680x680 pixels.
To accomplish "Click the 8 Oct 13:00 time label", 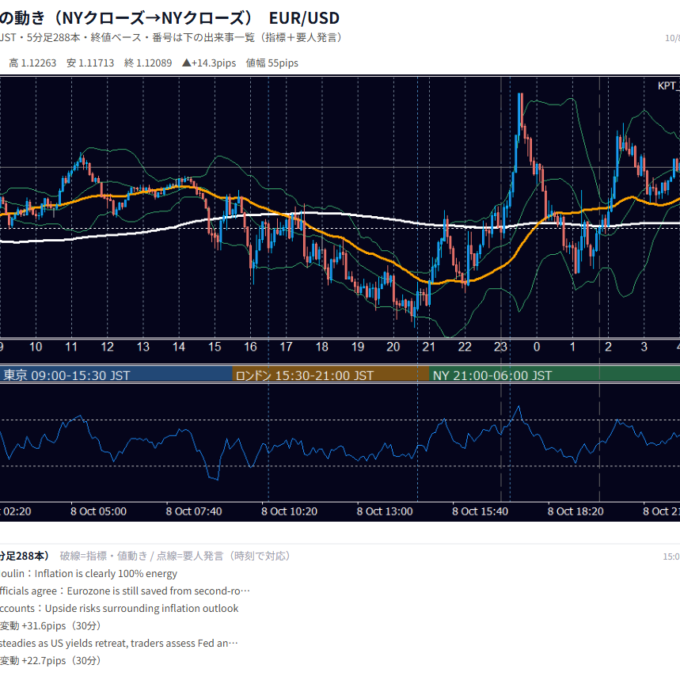I will click(385, 512).
